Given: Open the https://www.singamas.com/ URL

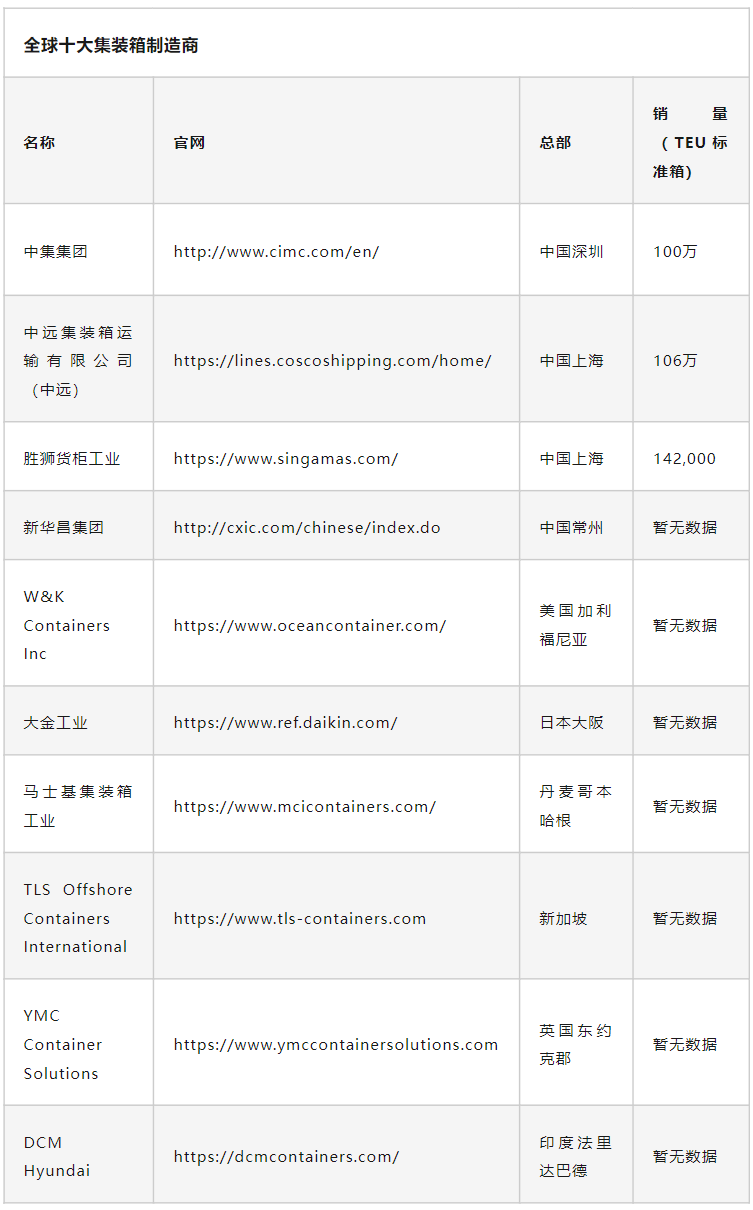Looking at the screenshot, I should coord(286,458).
